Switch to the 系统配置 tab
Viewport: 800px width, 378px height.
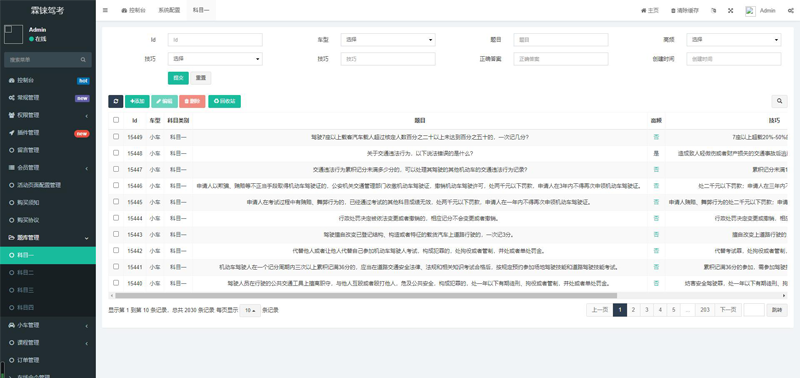[169, 10]
